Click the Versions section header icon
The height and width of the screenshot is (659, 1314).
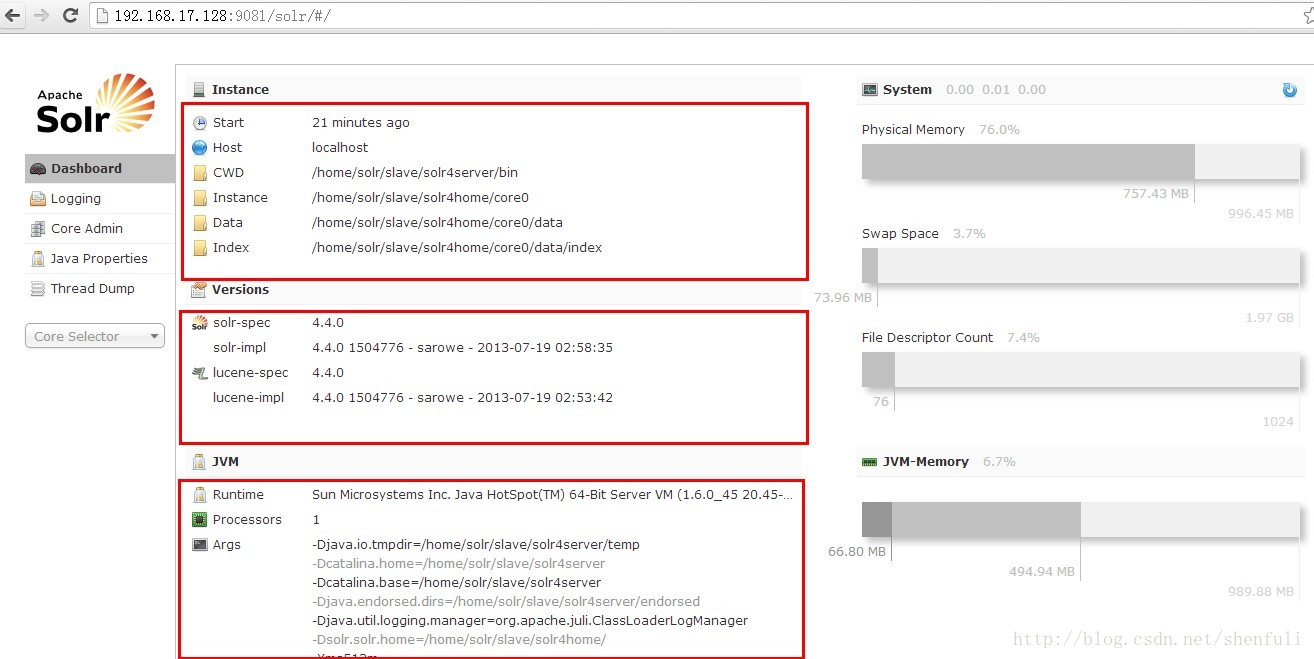click(x=199, y=289)
